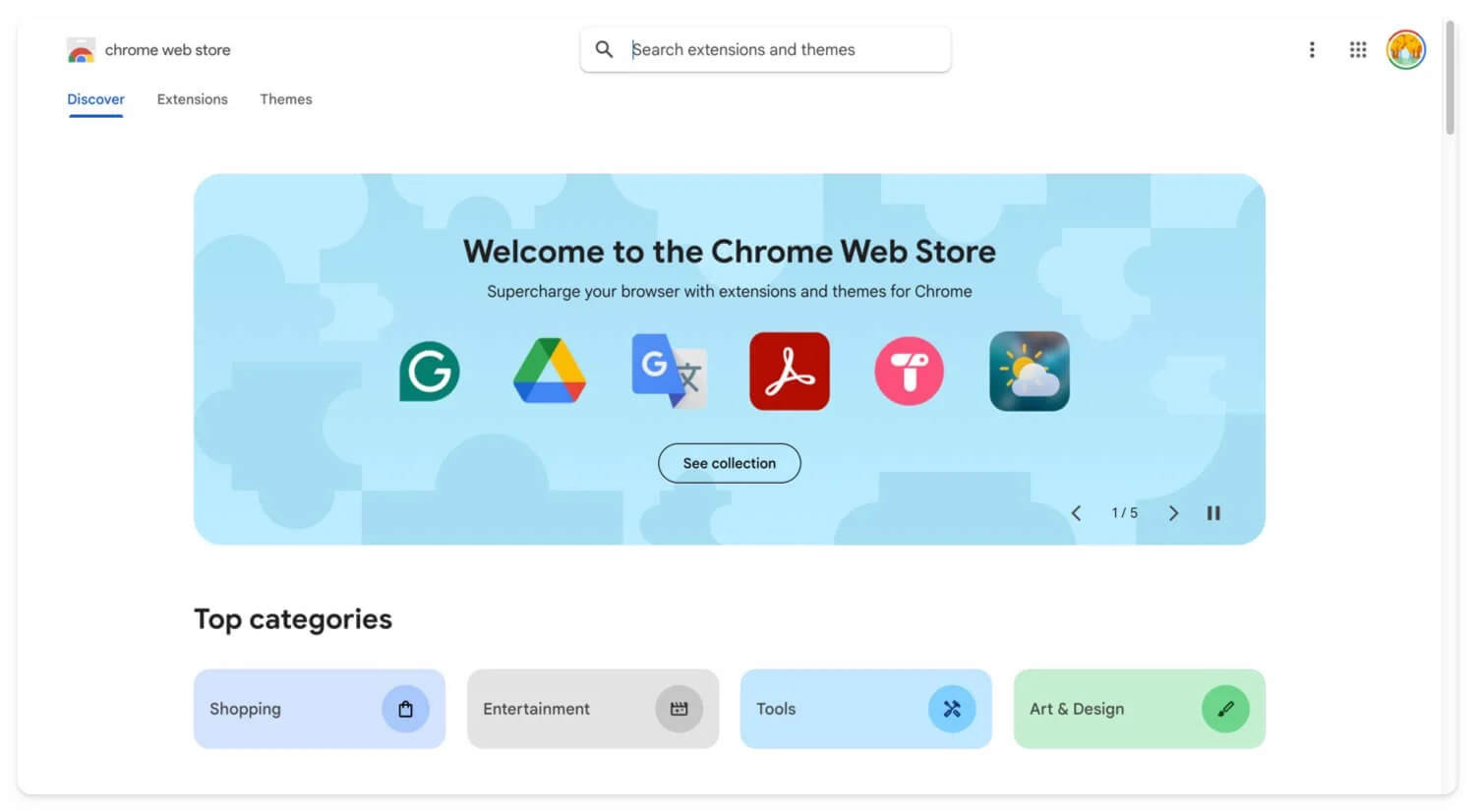Go to the next carousel slide
Image resolution: width=1475 pixels, height=812 pixels.
tap(1173, 513)
